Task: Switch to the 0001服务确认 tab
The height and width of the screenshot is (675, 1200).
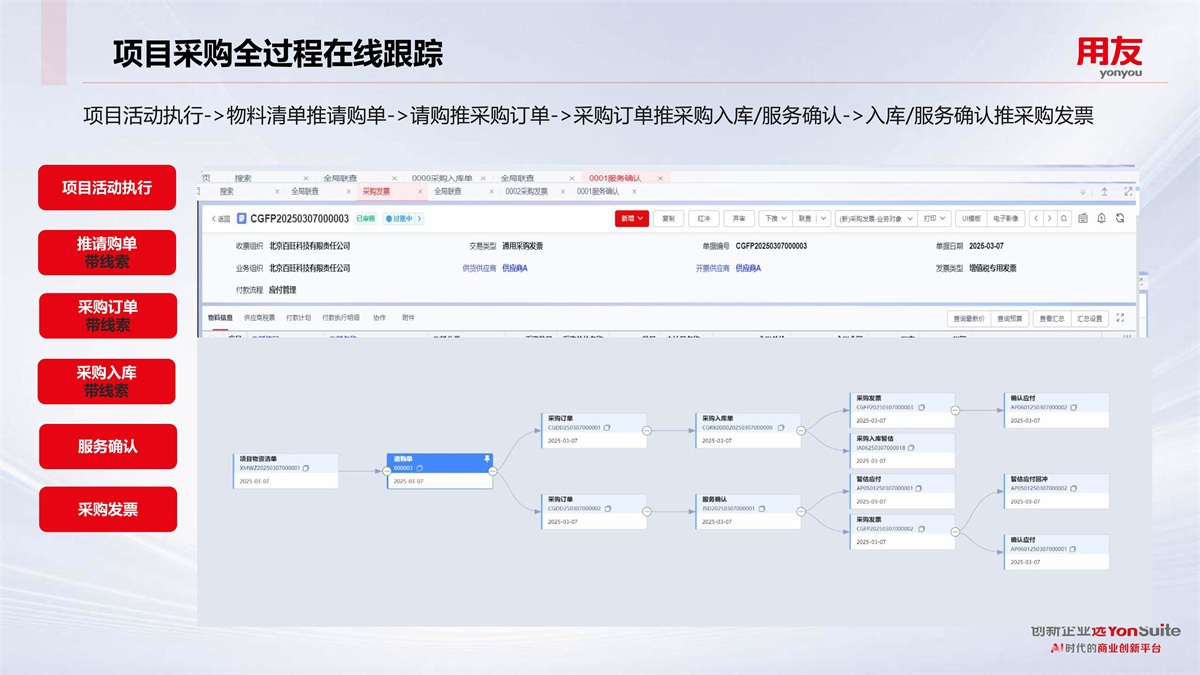Action: point(598,191)
